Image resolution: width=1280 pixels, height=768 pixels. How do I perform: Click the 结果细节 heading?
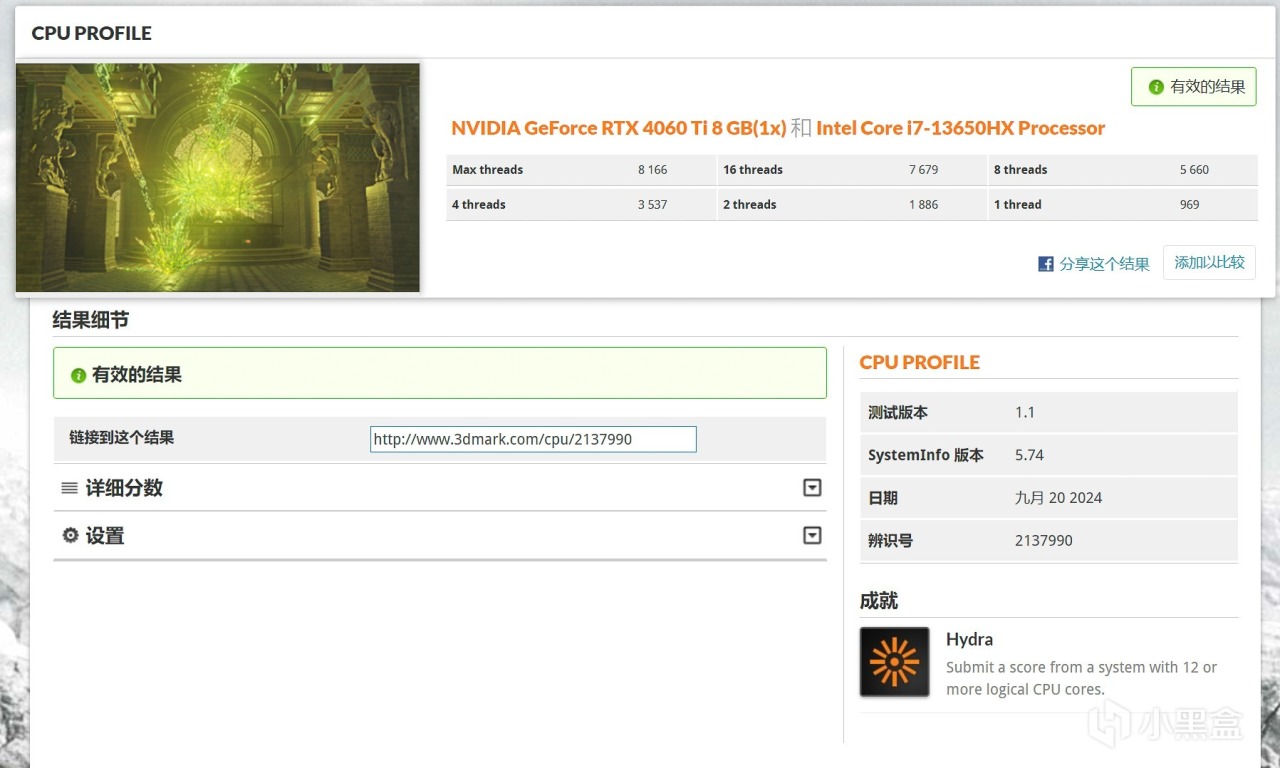pyautogui.click(x=91, y=320)
